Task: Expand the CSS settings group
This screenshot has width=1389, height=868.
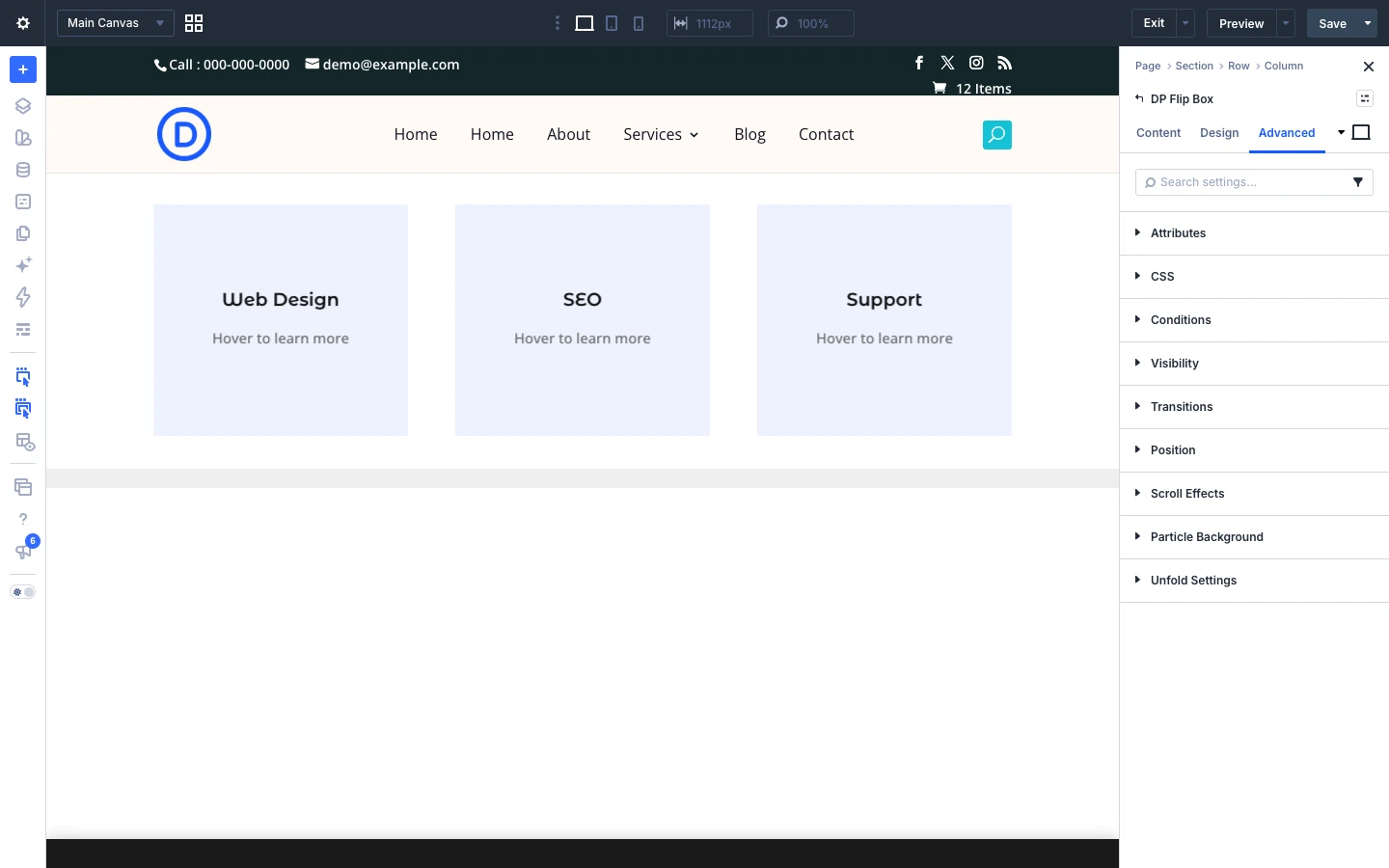Action: click(1254, 277)
